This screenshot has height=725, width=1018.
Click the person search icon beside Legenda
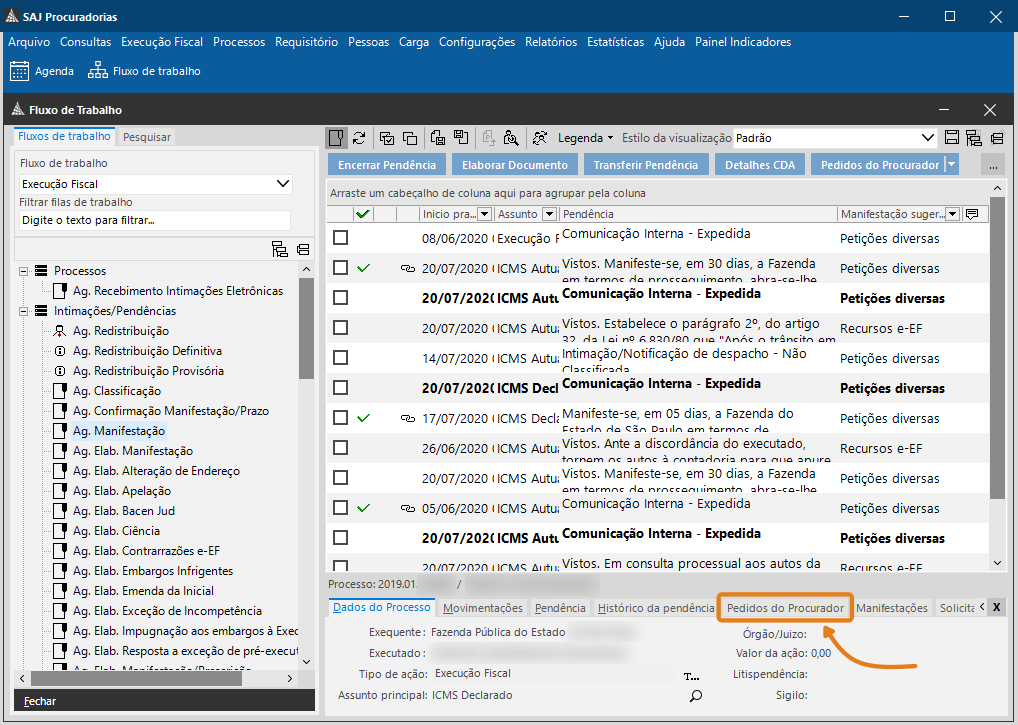[540, 138]
